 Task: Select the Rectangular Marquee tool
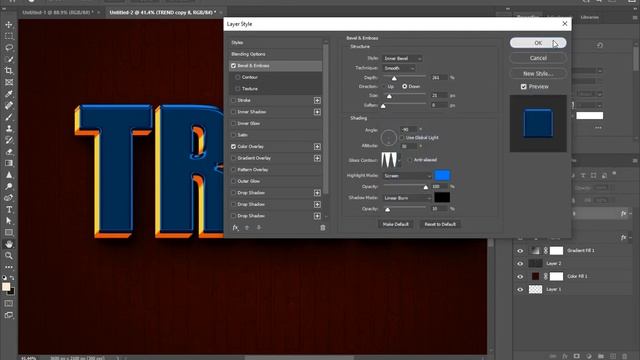[x=9, y=36]
